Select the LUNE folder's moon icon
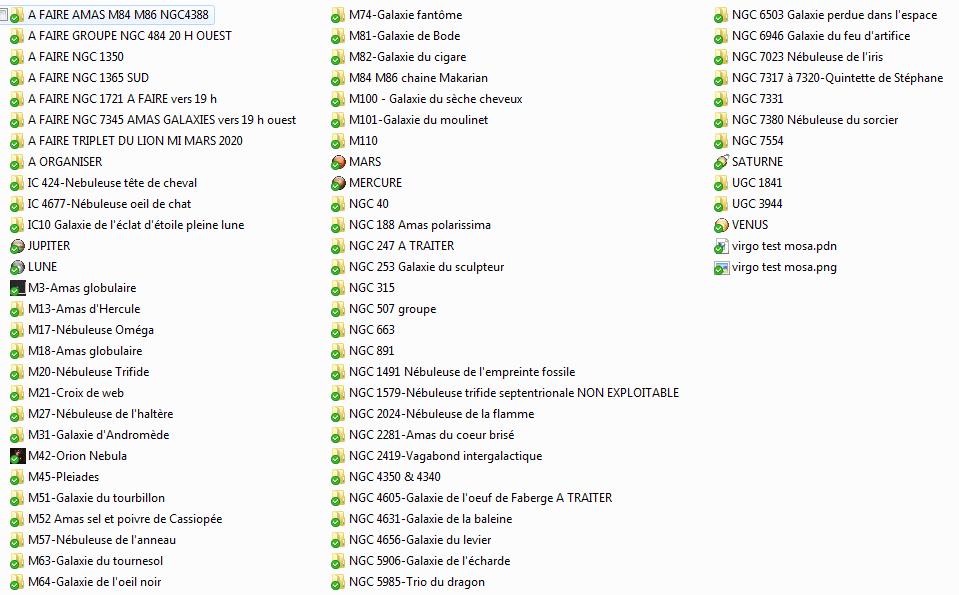The image size is (959, 595). coord(17,267)
